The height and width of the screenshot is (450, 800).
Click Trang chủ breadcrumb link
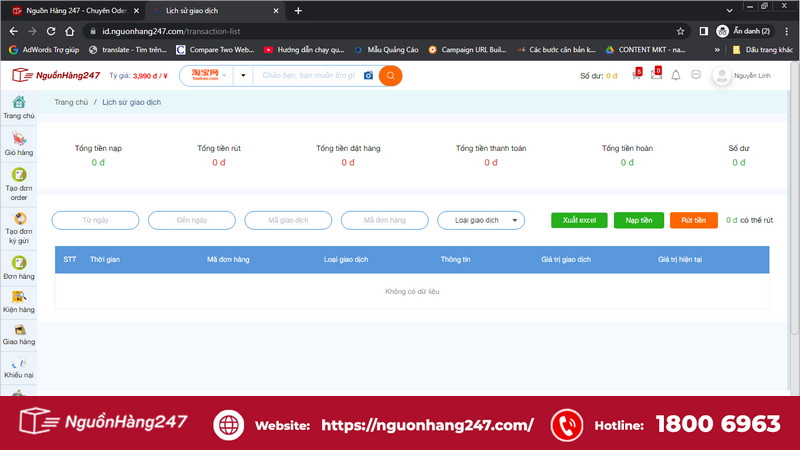[x=71, y=102]
